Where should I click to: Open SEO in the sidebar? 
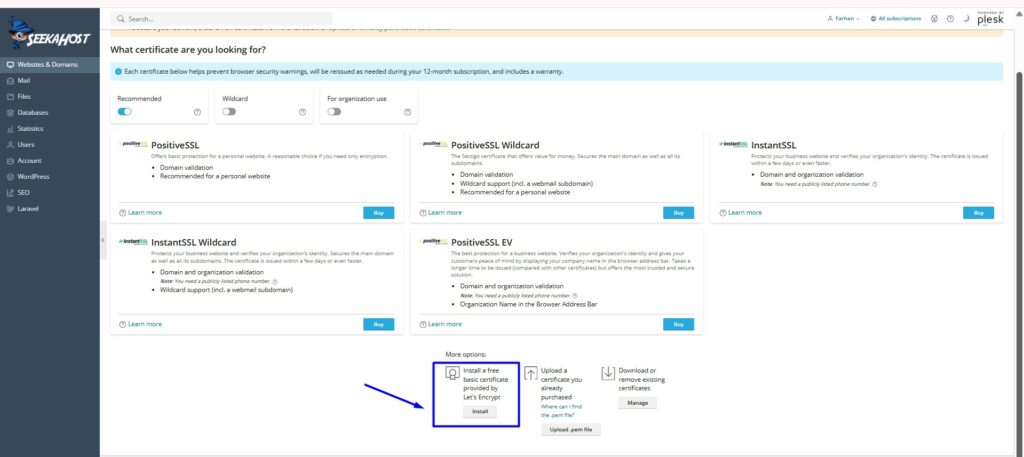coord(50,193)
